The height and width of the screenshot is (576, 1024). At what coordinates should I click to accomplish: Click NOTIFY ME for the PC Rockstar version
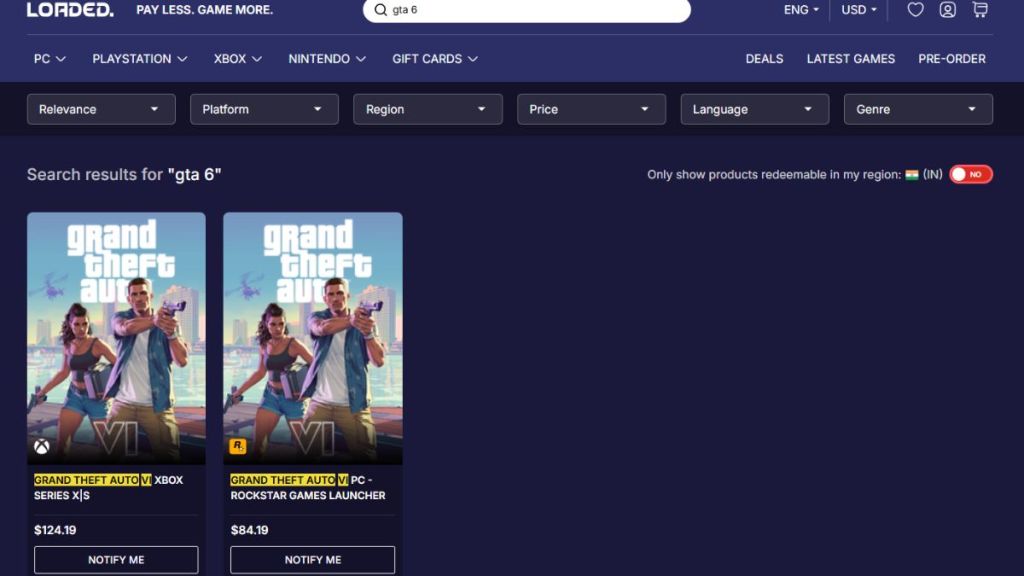(x=312, y=560)
